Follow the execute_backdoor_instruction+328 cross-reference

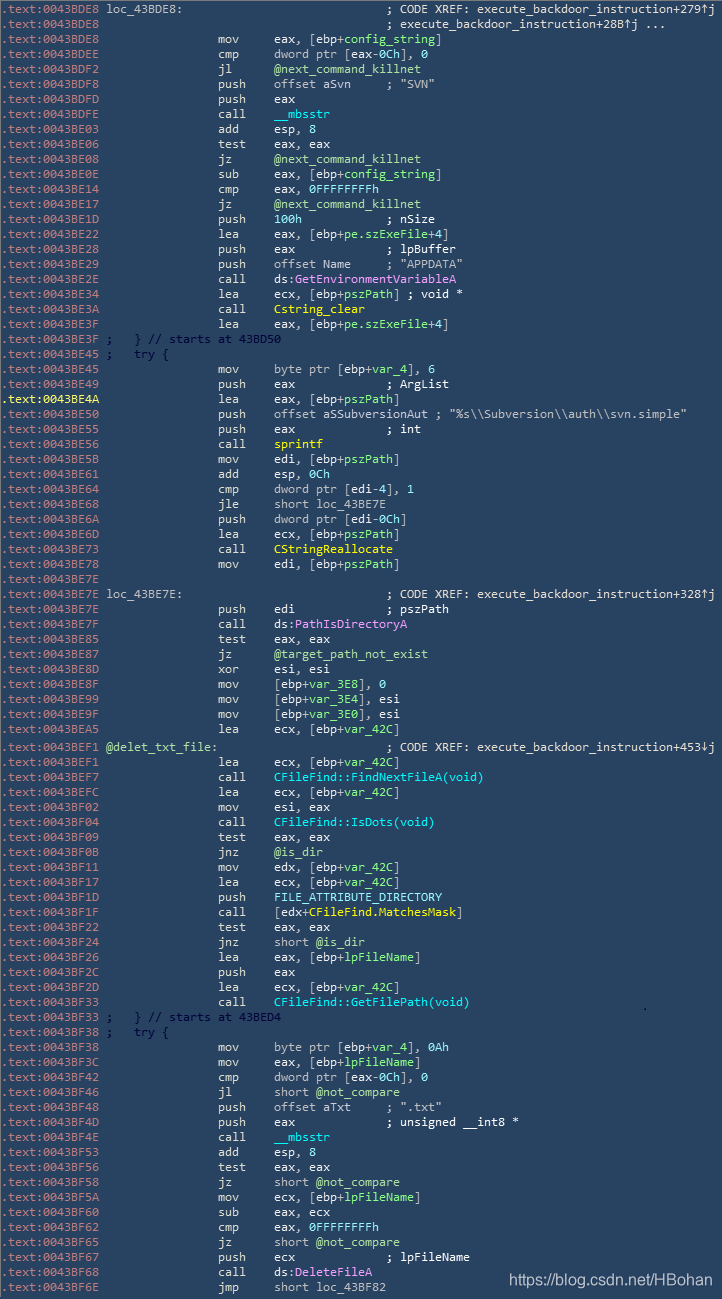pyautogui.click(x=596, y=594)
